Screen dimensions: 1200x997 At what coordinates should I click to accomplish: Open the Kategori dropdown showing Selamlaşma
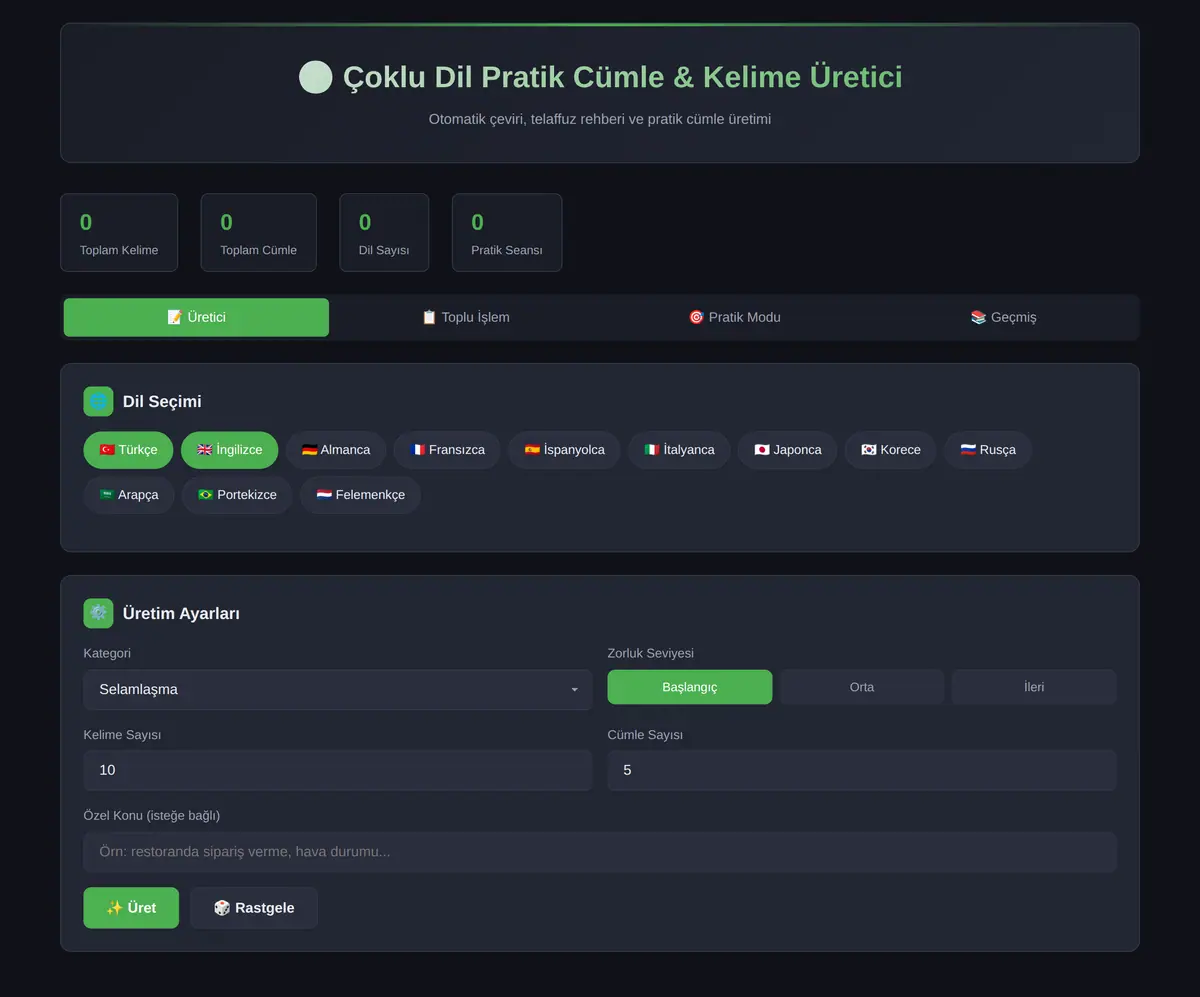338,690
